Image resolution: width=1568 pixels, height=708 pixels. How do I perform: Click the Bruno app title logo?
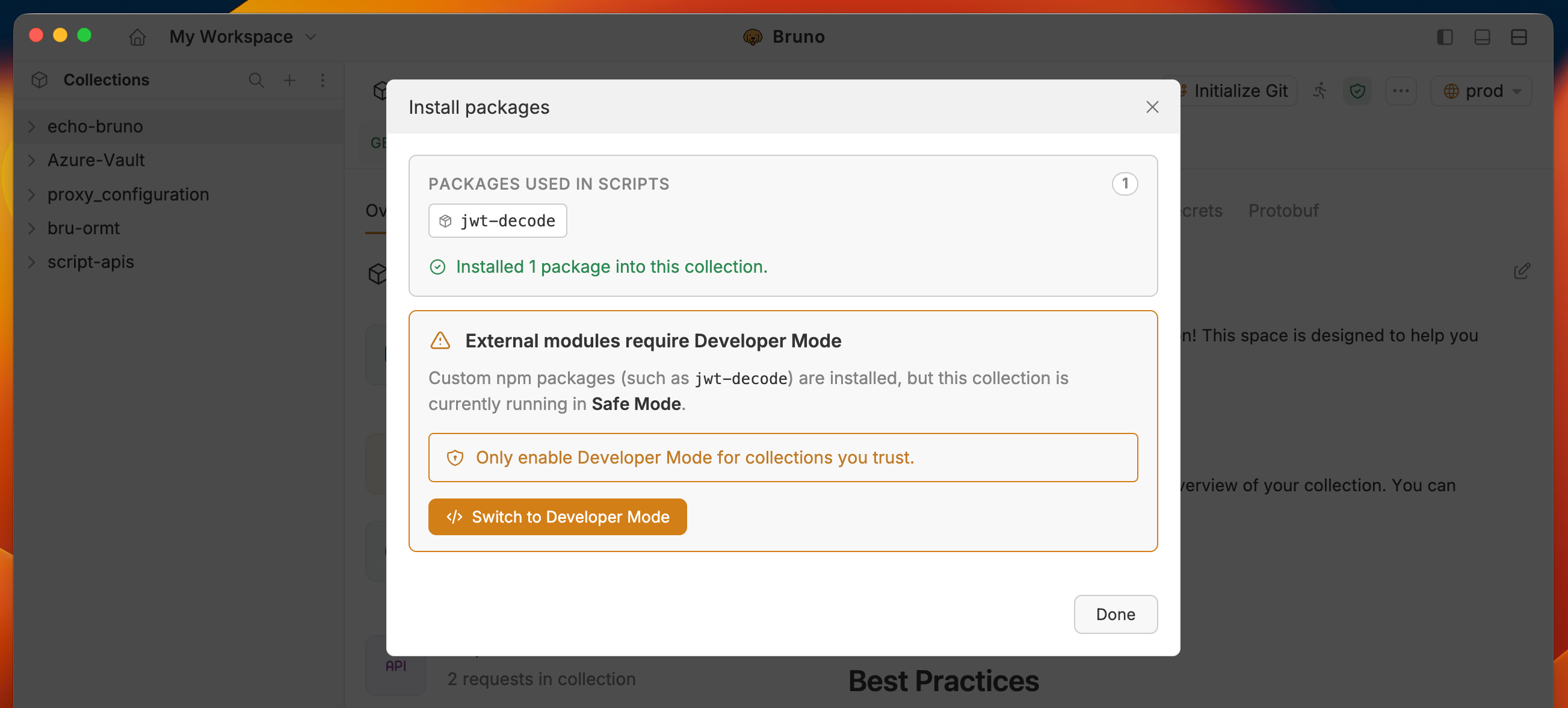(x=752, y=37)
